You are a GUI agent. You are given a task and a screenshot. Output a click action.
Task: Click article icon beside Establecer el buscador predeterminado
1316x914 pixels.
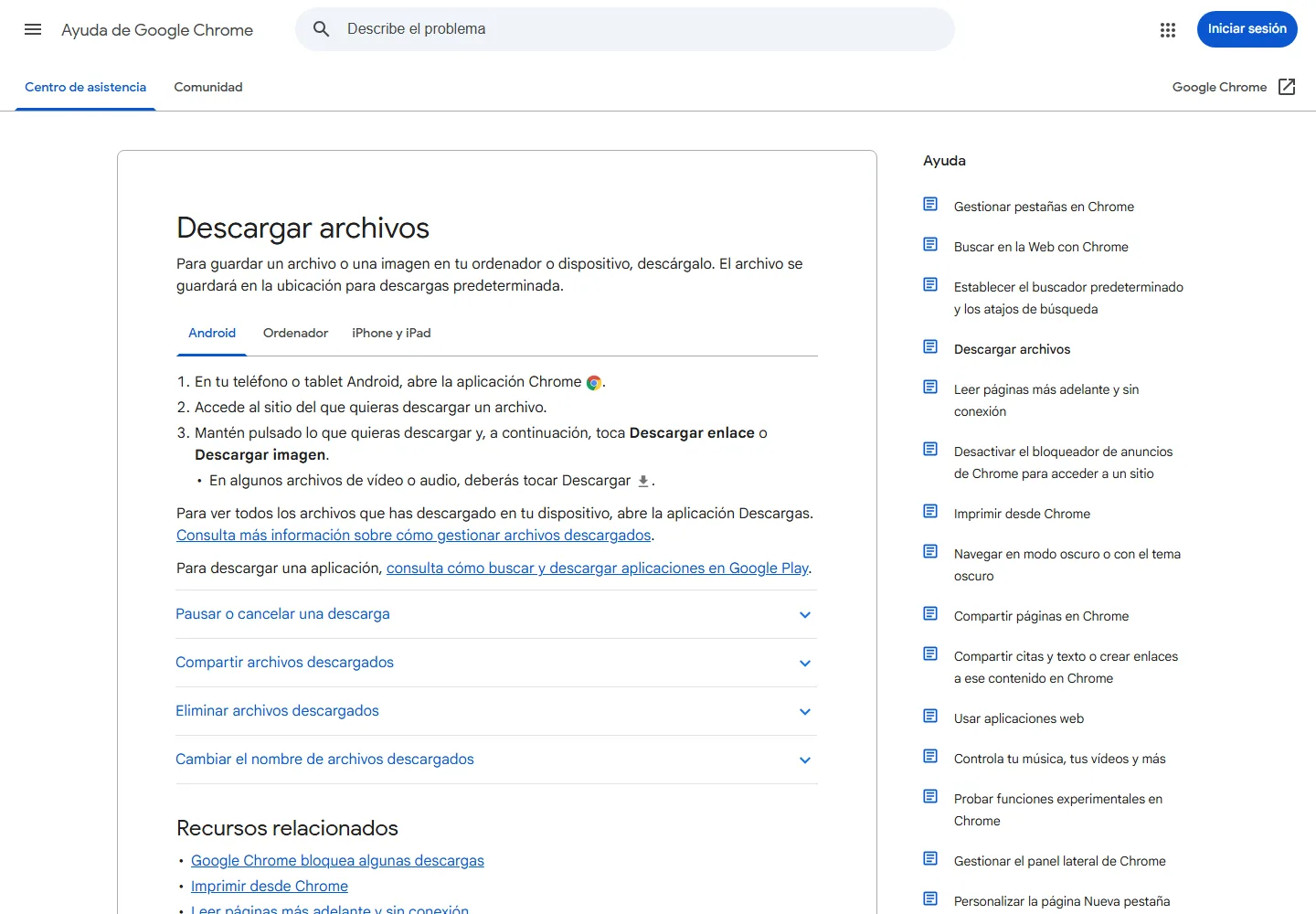tap(930, 284)
